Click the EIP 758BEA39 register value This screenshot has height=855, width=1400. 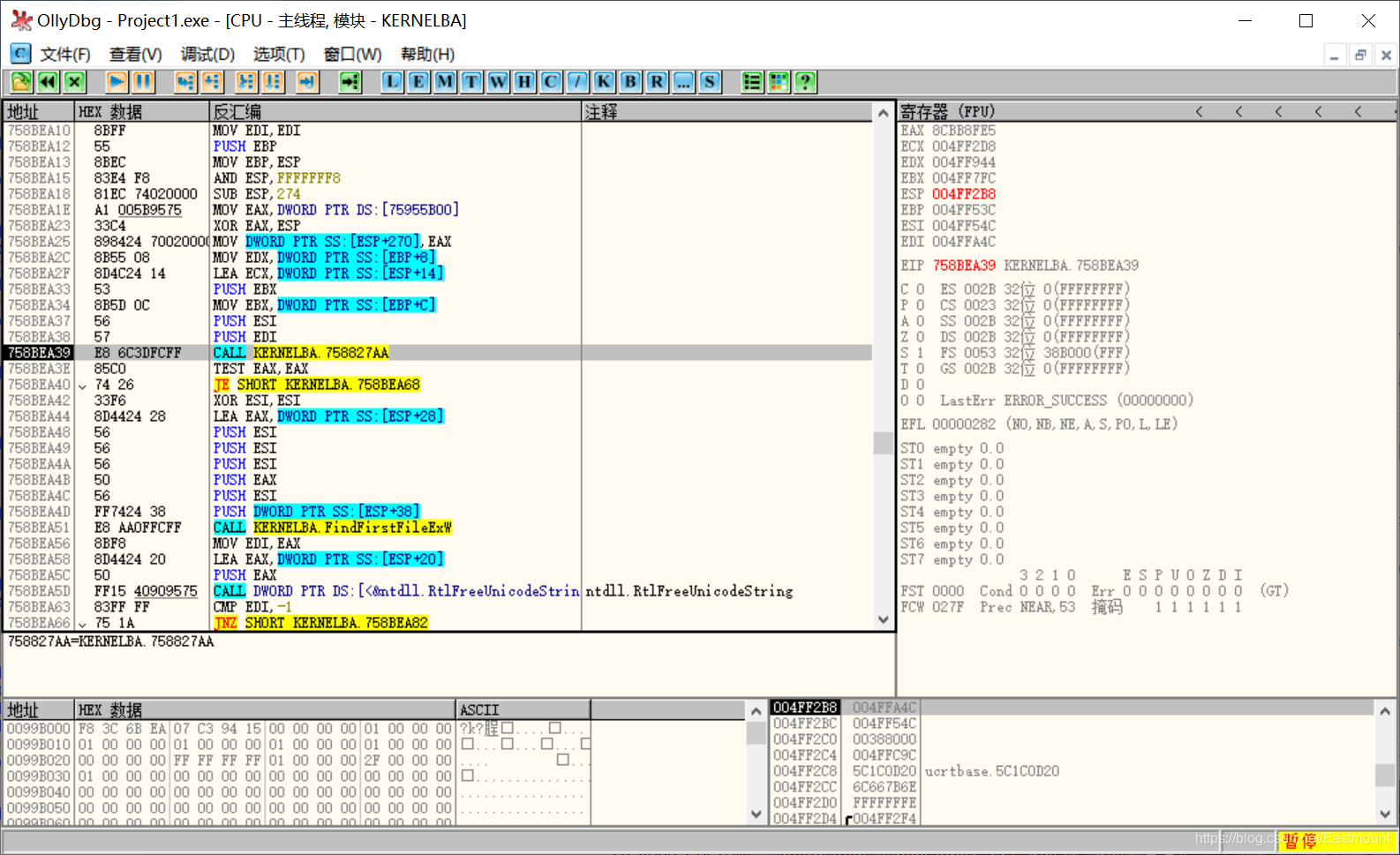coord(964,266)
